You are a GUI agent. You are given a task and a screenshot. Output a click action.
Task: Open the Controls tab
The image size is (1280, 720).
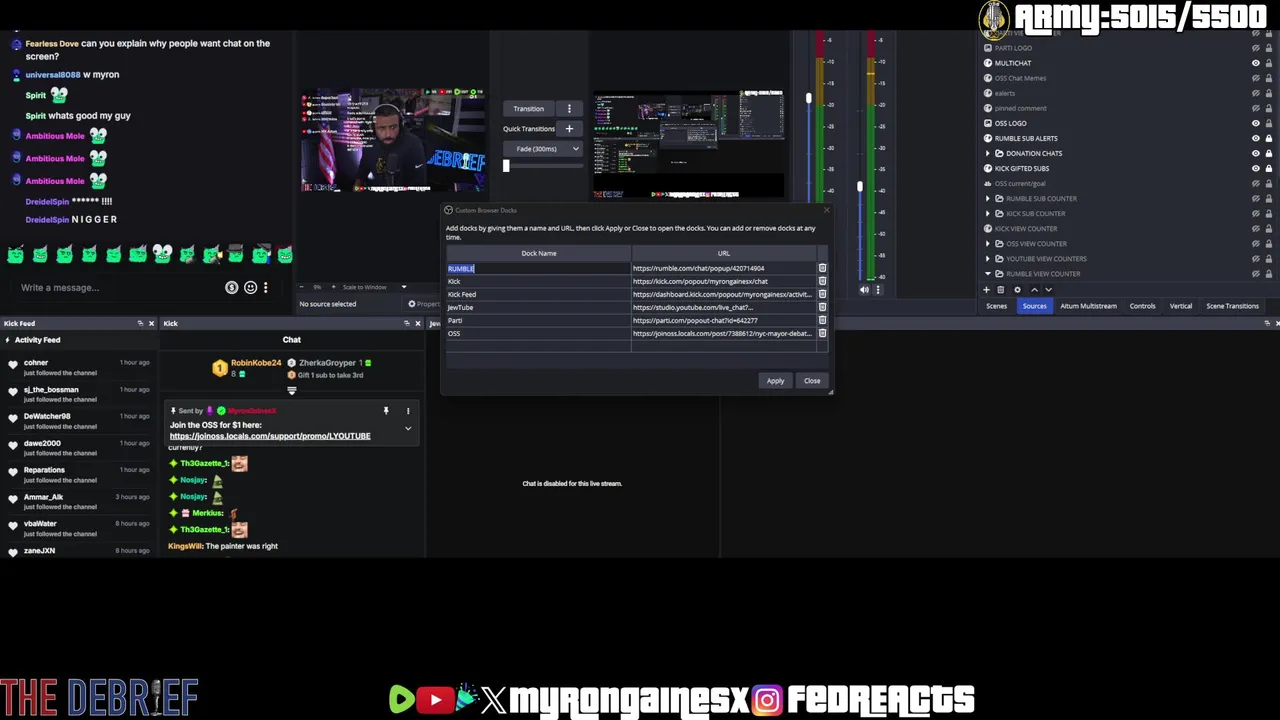click(1142, 306)
